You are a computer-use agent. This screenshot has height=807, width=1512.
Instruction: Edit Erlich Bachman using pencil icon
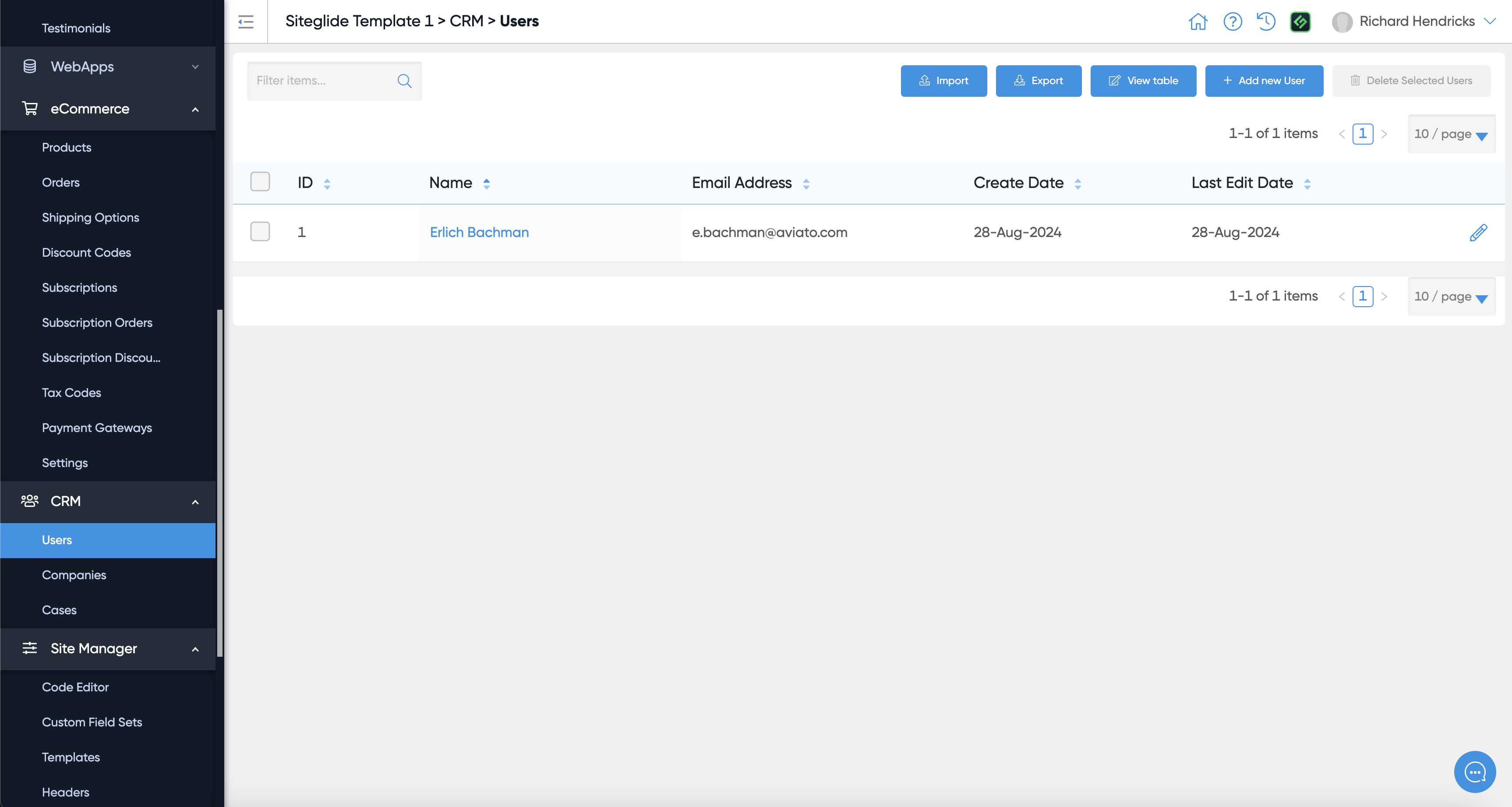point(1478,232)
